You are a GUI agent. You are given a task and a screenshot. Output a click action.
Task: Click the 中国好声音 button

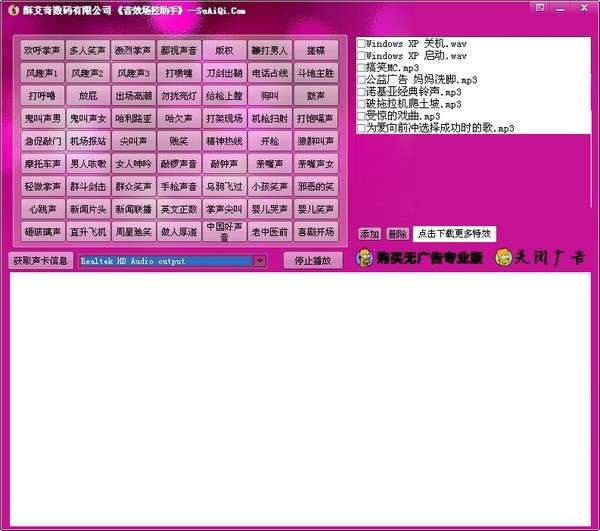point(224,231)
